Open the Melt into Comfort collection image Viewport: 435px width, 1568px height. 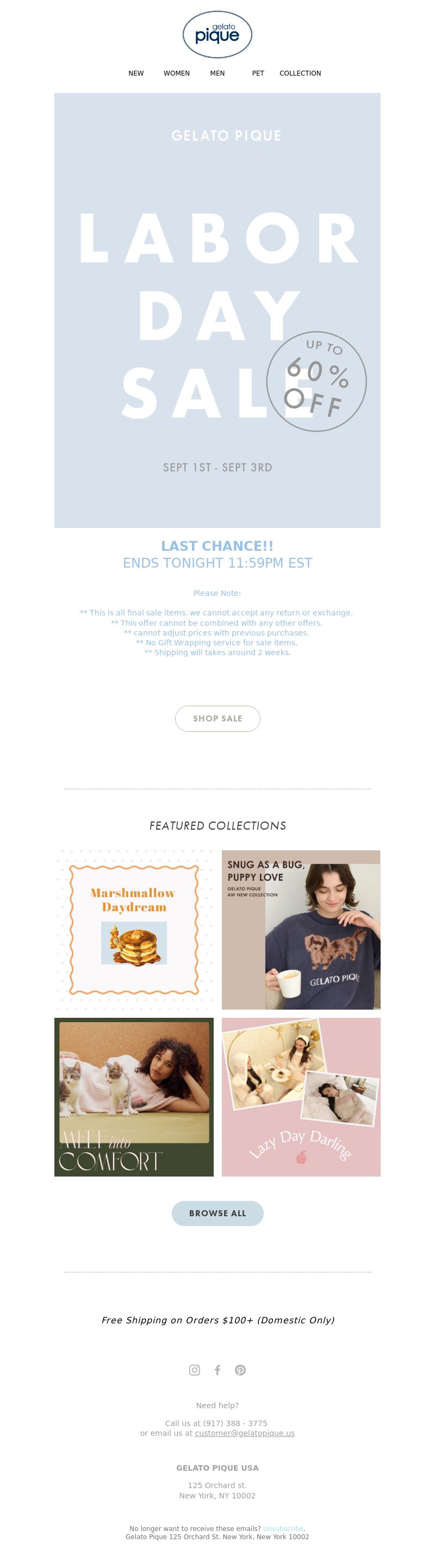point(134,1097)
